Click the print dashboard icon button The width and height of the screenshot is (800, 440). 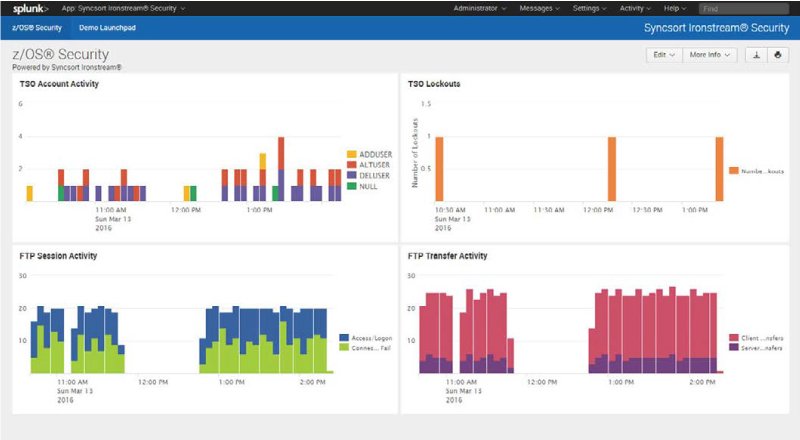click(x=778, y=55)
